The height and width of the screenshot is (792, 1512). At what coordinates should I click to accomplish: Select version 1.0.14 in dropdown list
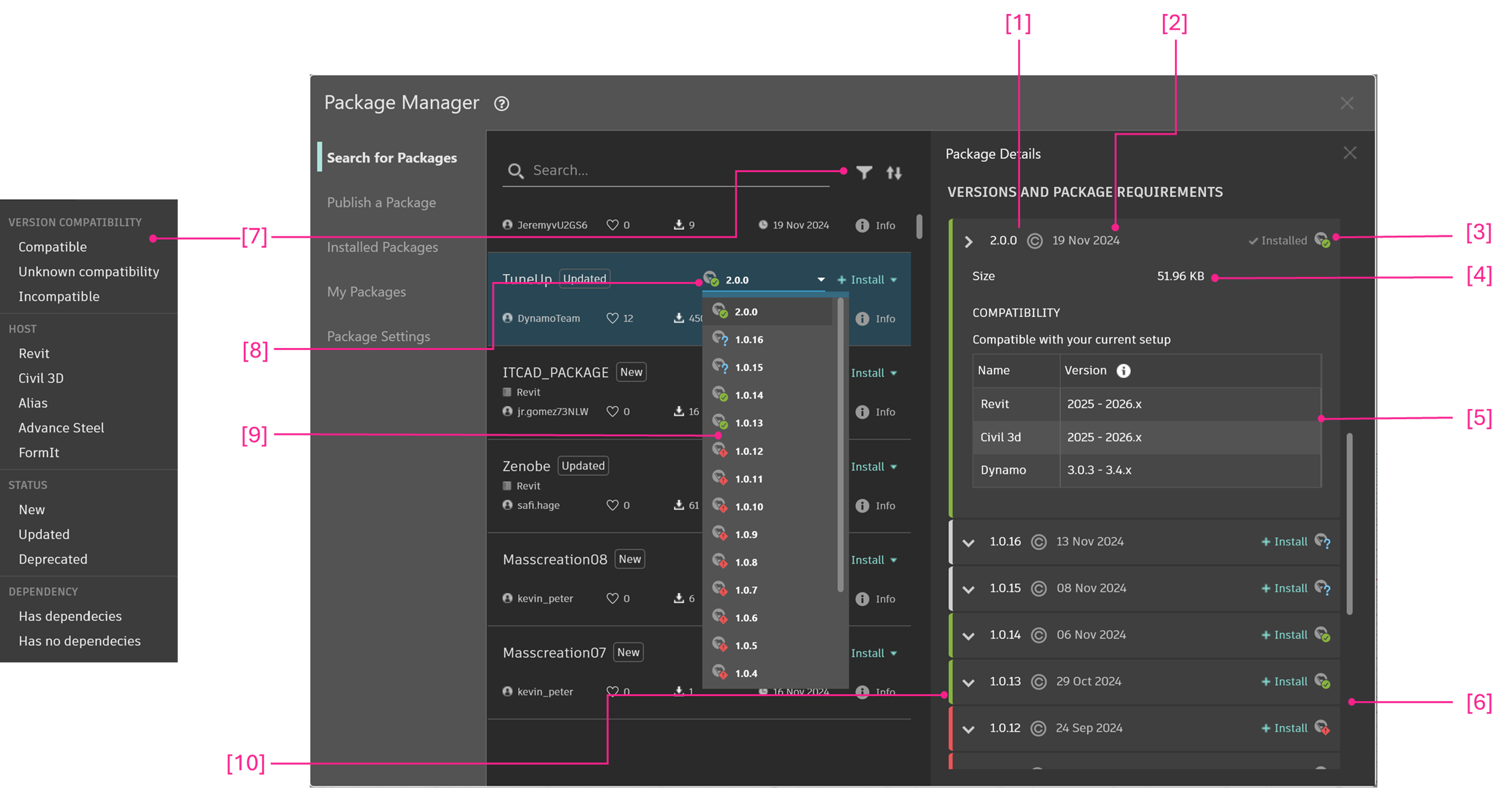[749, 395]
